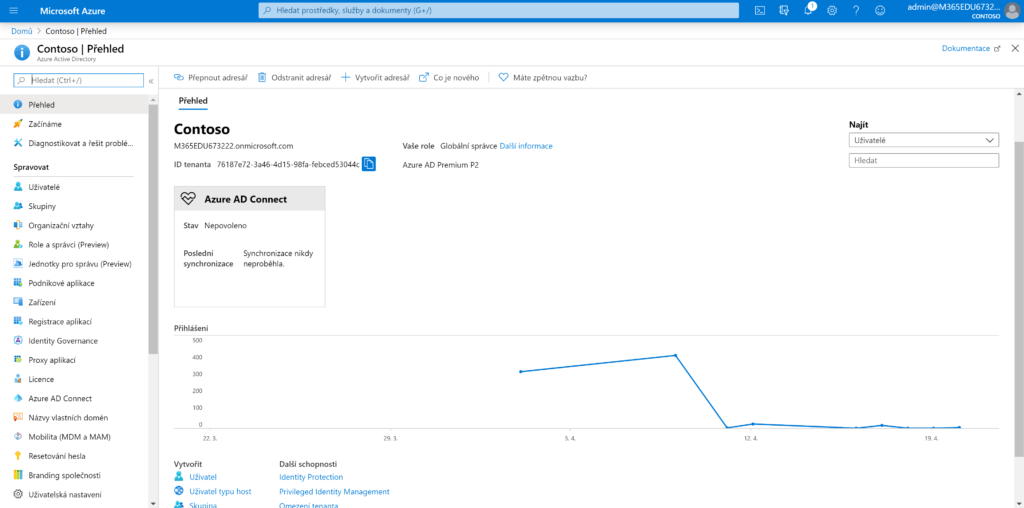Click the sidebar scroll down arrow
Image resolution: width=1024 pixels, height=508 pixels.
[x=153, y=503]
